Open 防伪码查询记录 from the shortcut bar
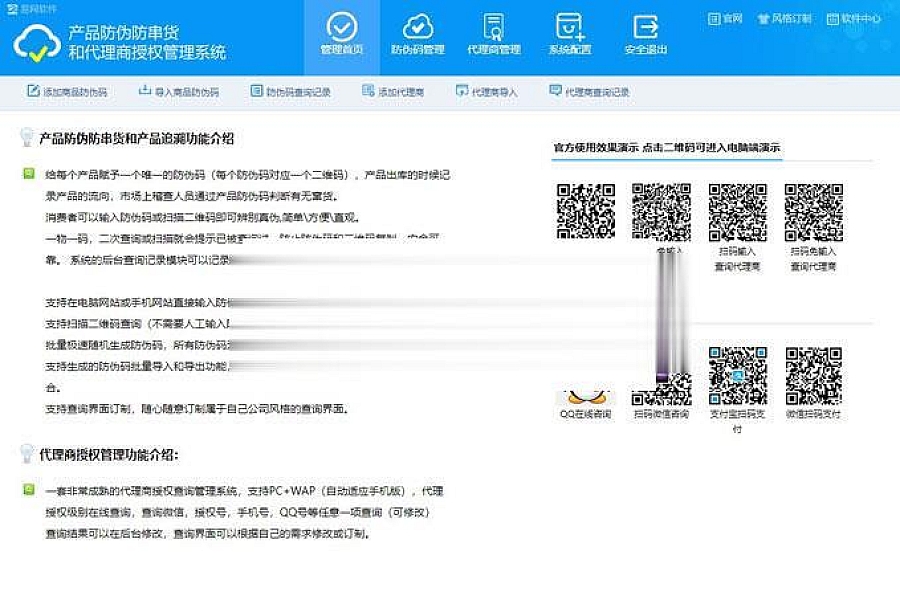This screenshot has width=900, height=600. coord(290,91)
